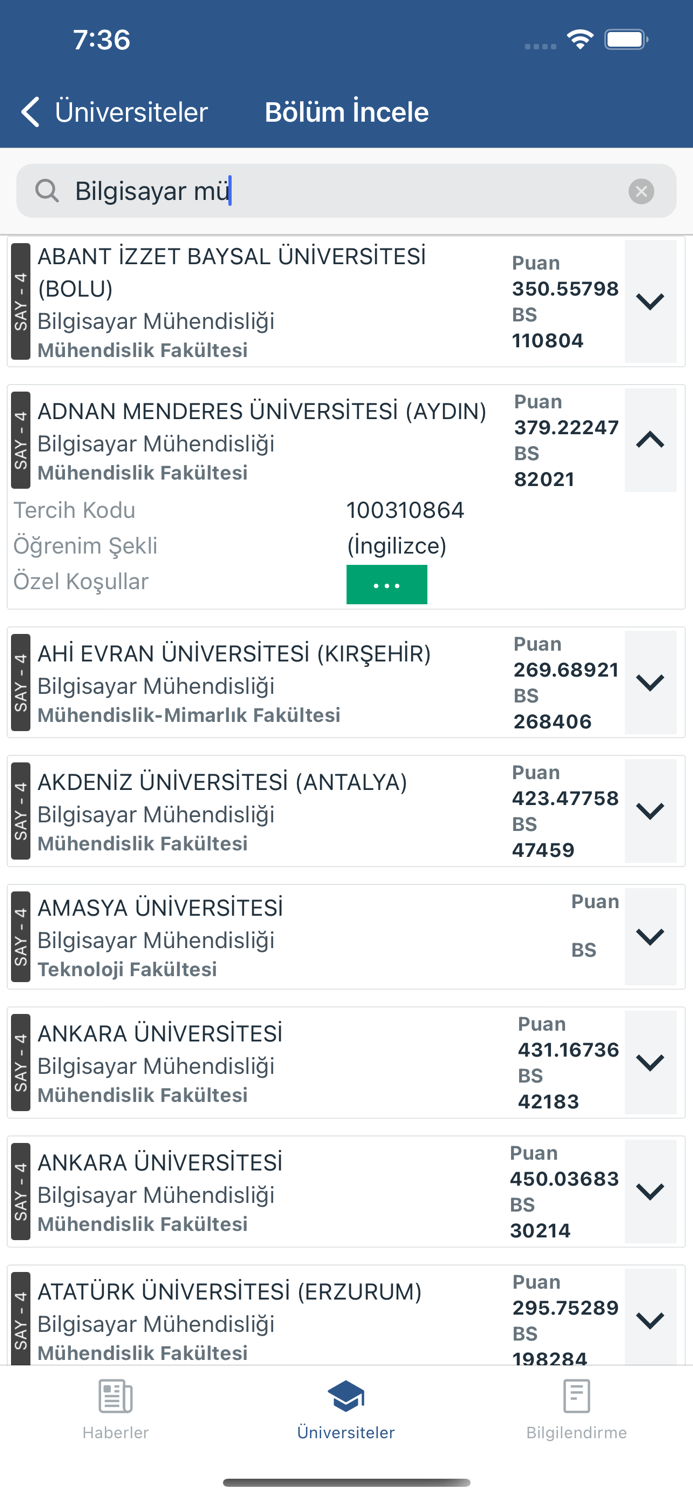The height and width of the screenshot is (1500, 693).
Task: Open the Haberler news tab
Action: point(116,1410)
